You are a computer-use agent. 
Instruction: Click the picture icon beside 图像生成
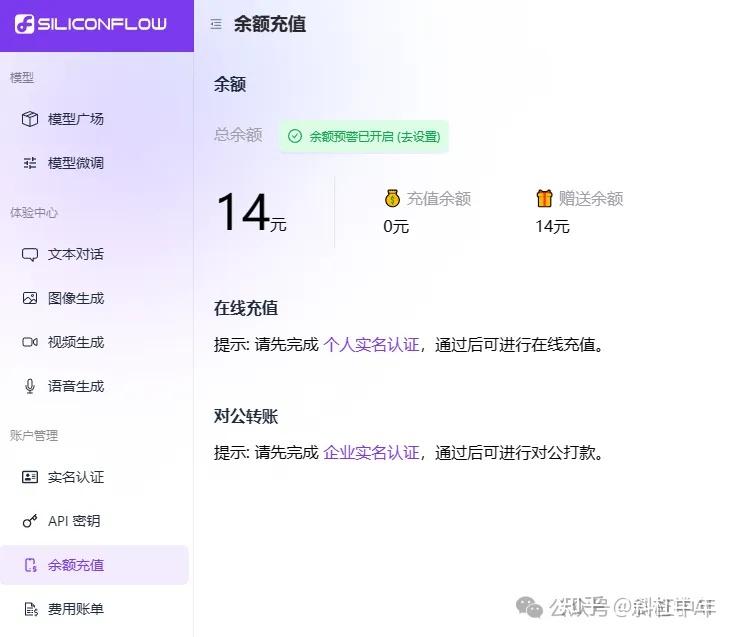pyautogui.click(x=30, y=298)
